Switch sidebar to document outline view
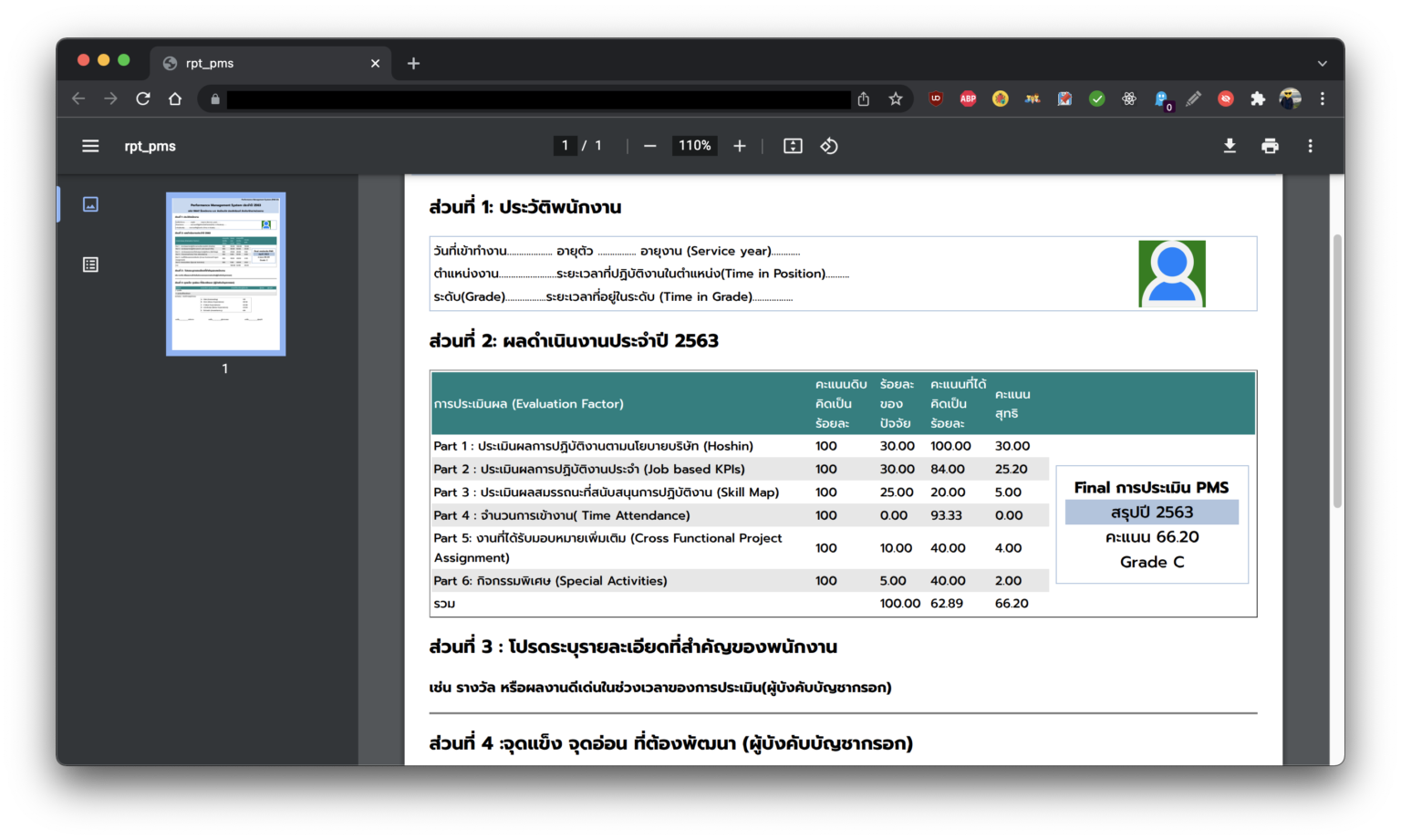 pyautogui.click(x=90, y=264)
